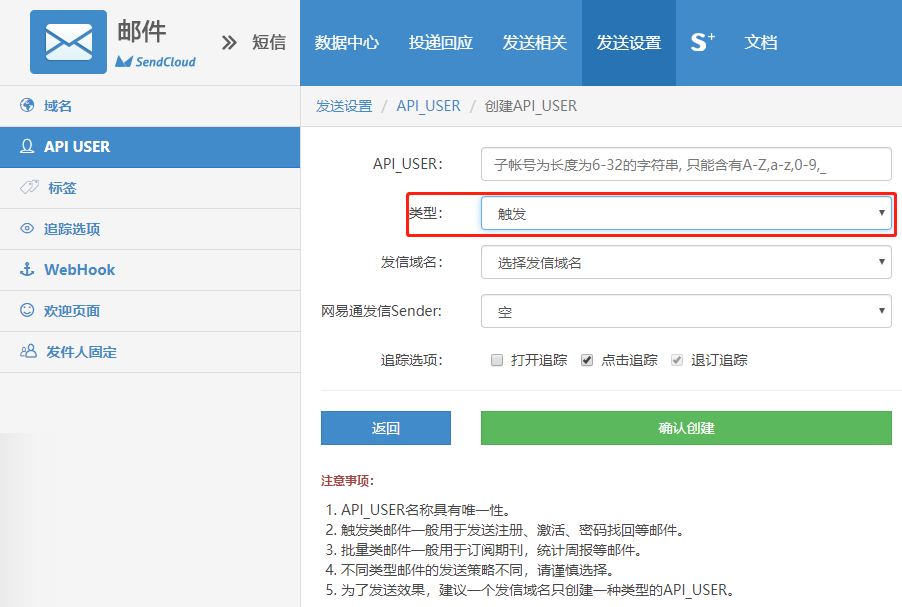Click the blue 返回 return button

tap(385, 428)
